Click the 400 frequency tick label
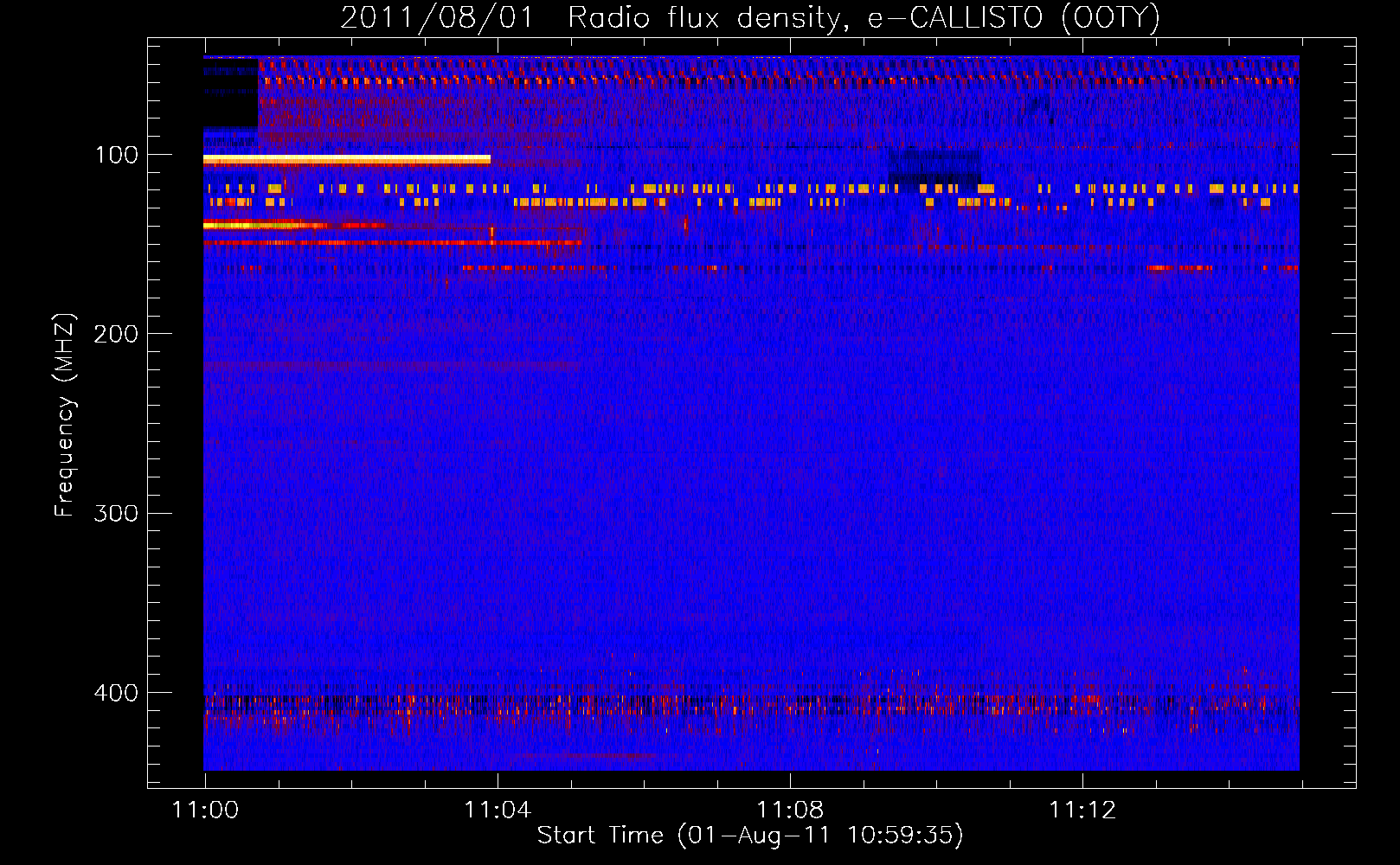This screenshot has width=1400, height=865. click(x=116, y=693)
